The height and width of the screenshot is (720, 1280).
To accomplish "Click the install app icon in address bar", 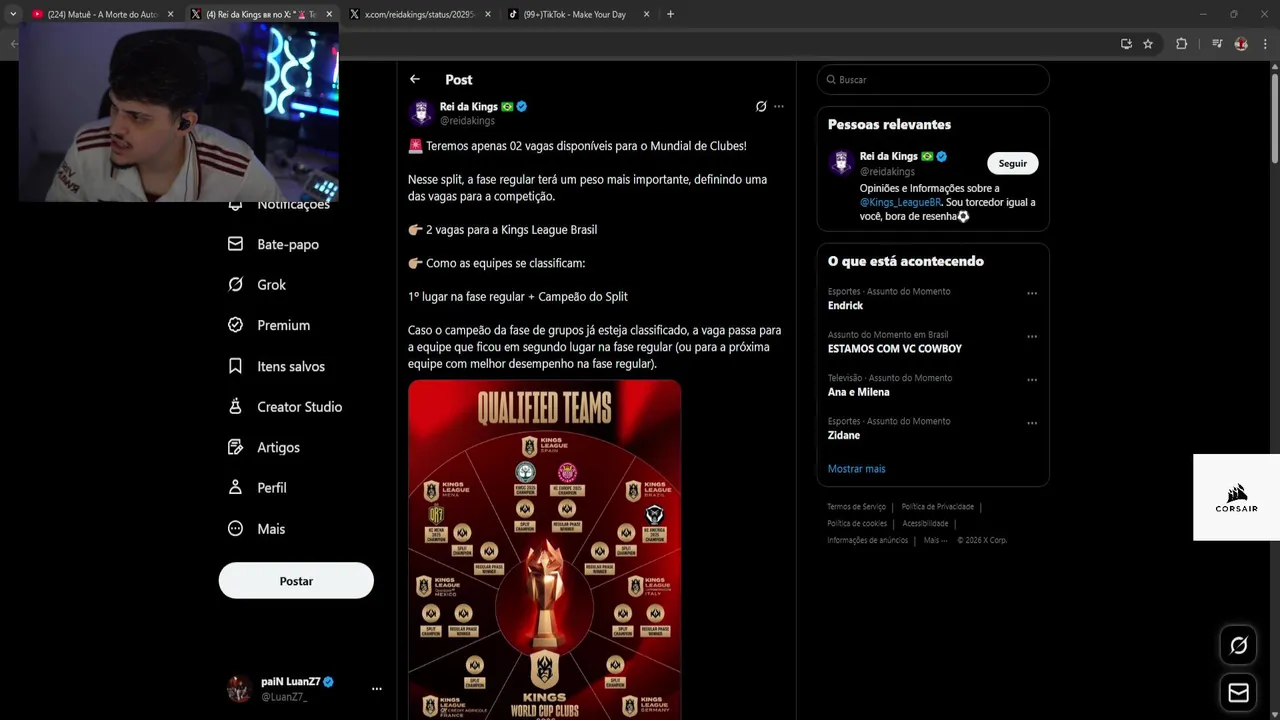I will [1126, 44].
